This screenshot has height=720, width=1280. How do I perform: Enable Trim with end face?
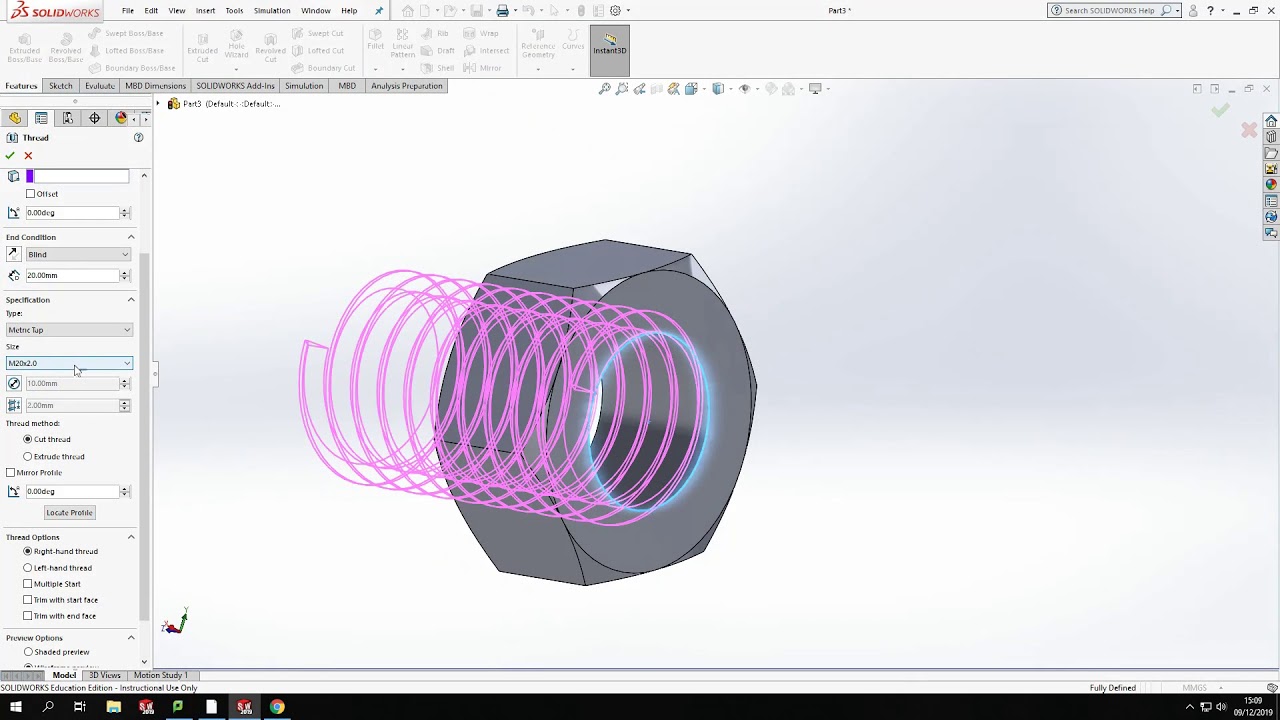pyautogui.click(x=28, y=616)
